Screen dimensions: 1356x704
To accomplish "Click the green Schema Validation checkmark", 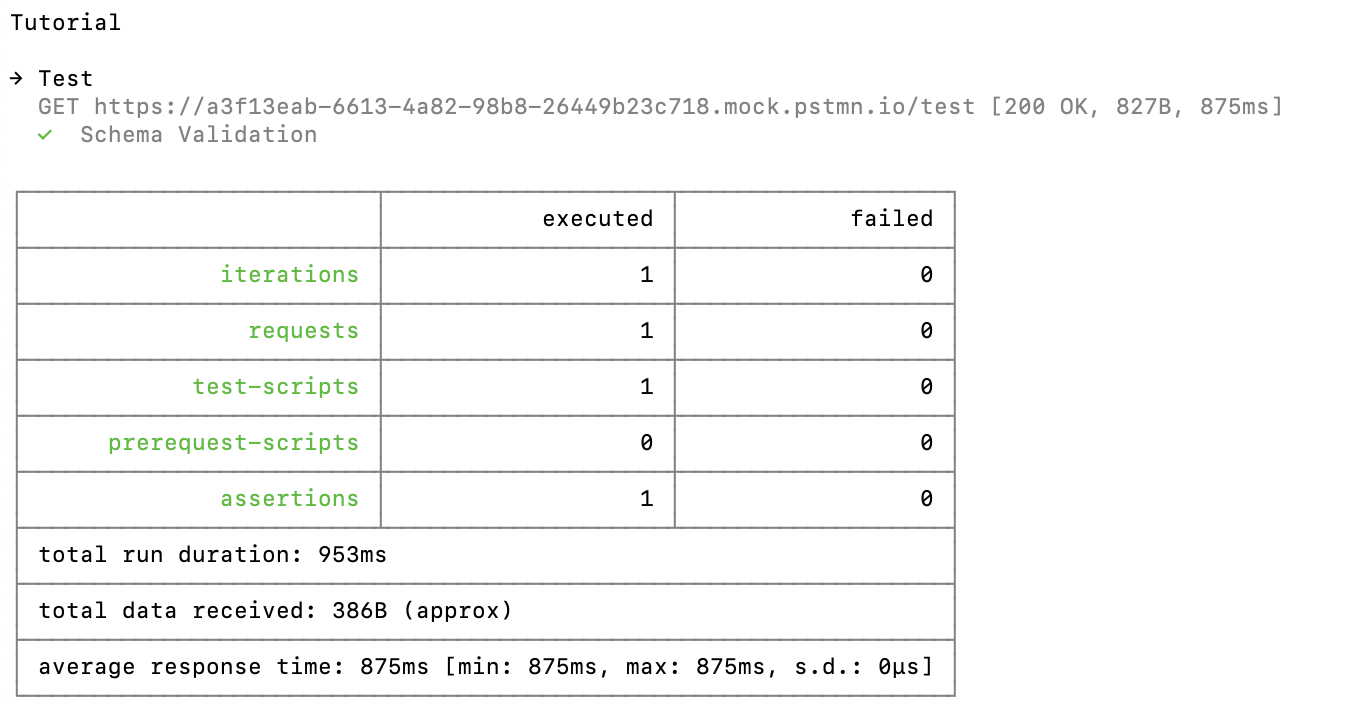I will pos(45,135).
